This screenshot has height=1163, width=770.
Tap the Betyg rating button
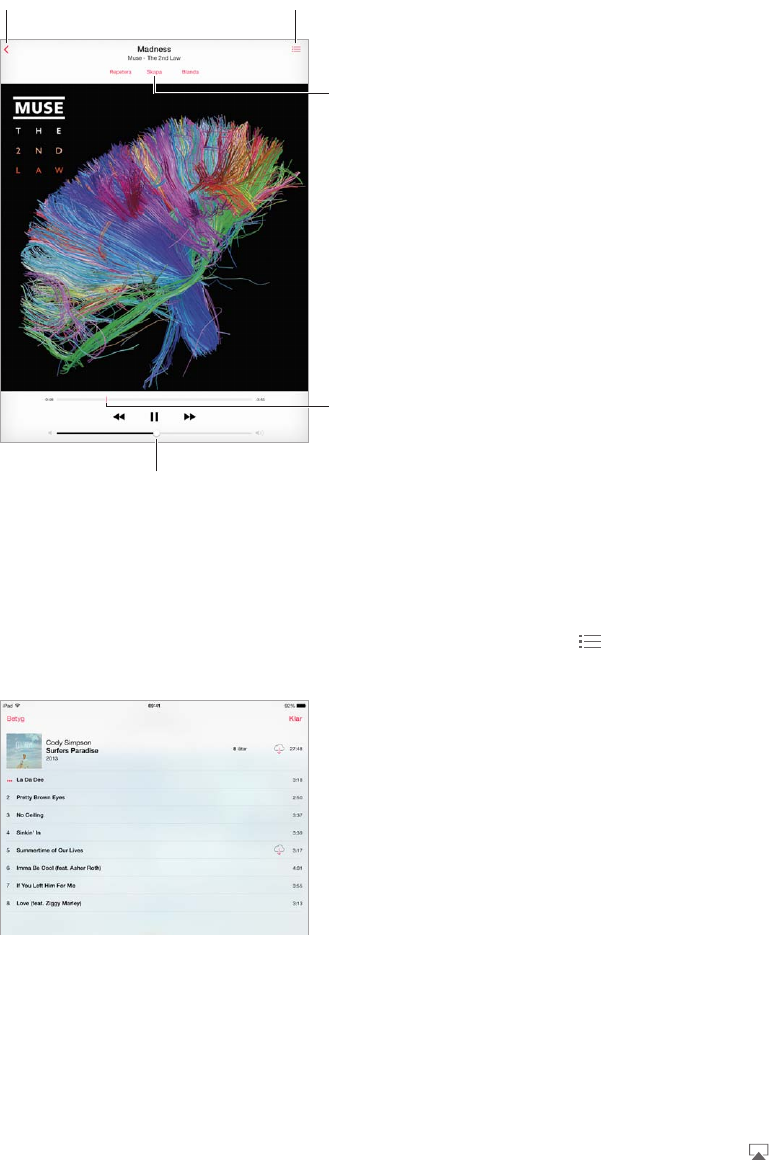click(16, 719)
